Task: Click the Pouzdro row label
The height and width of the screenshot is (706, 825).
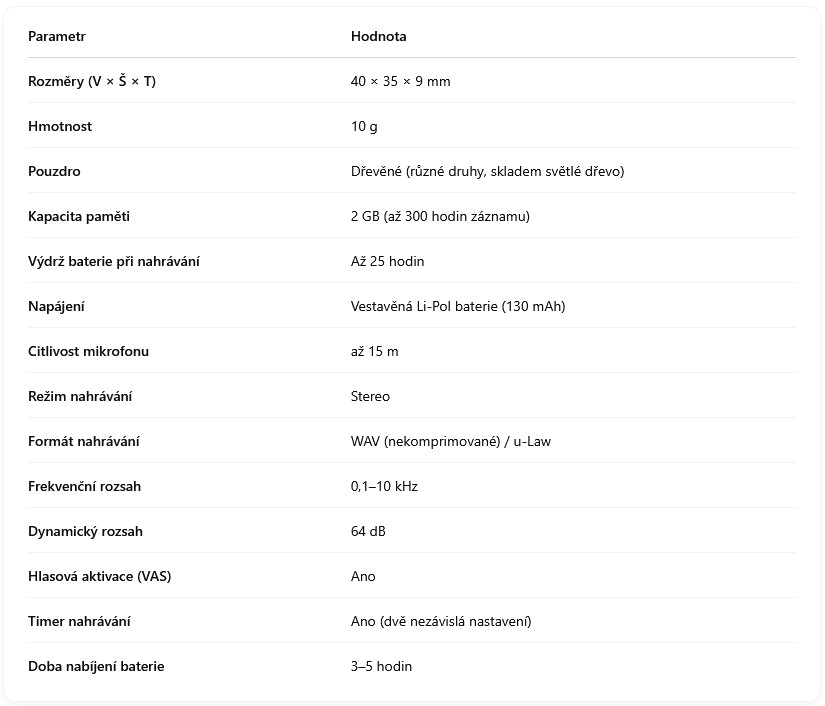Action: tap(54, 172)
